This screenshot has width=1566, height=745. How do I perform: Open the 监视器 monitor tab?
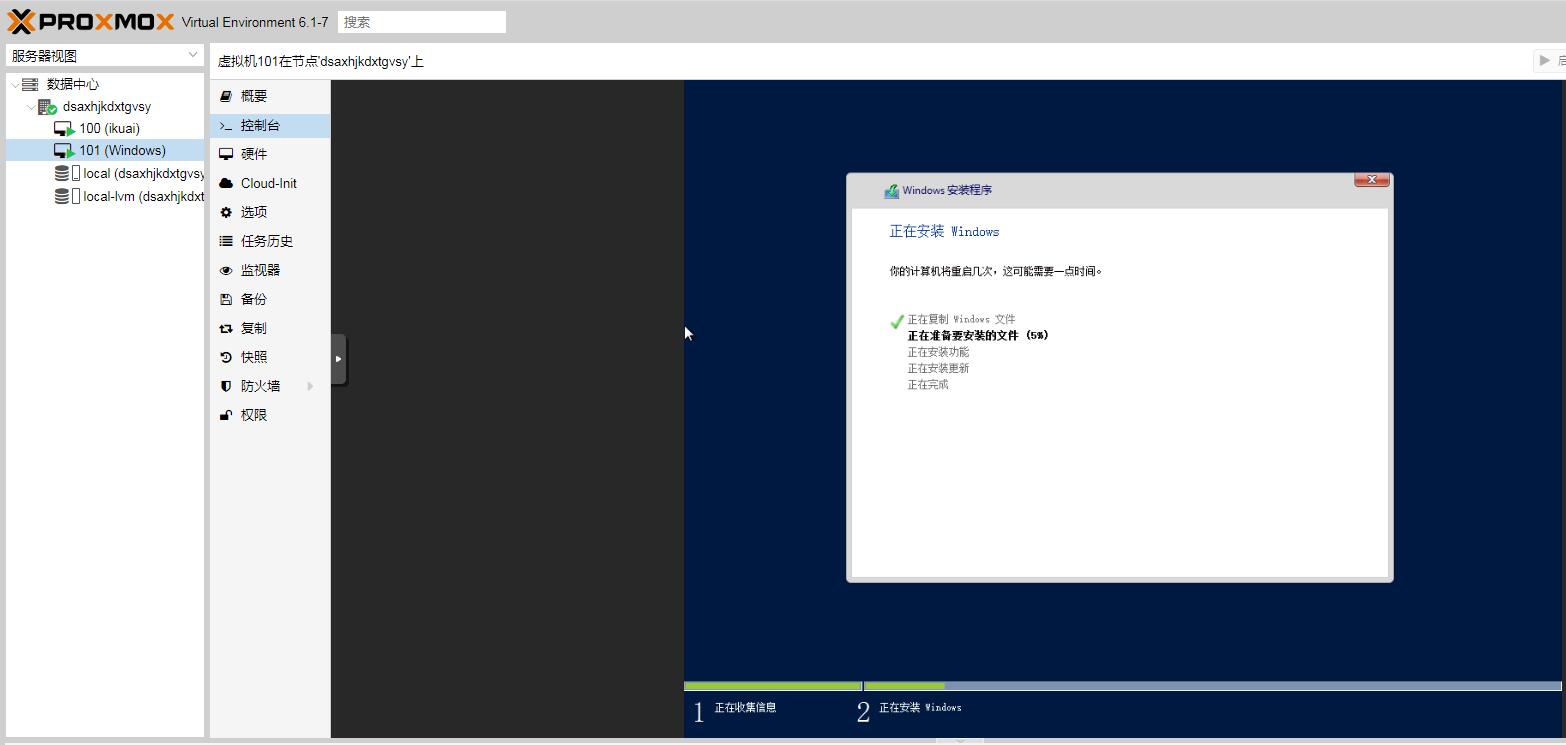click(x=270, y=270)
